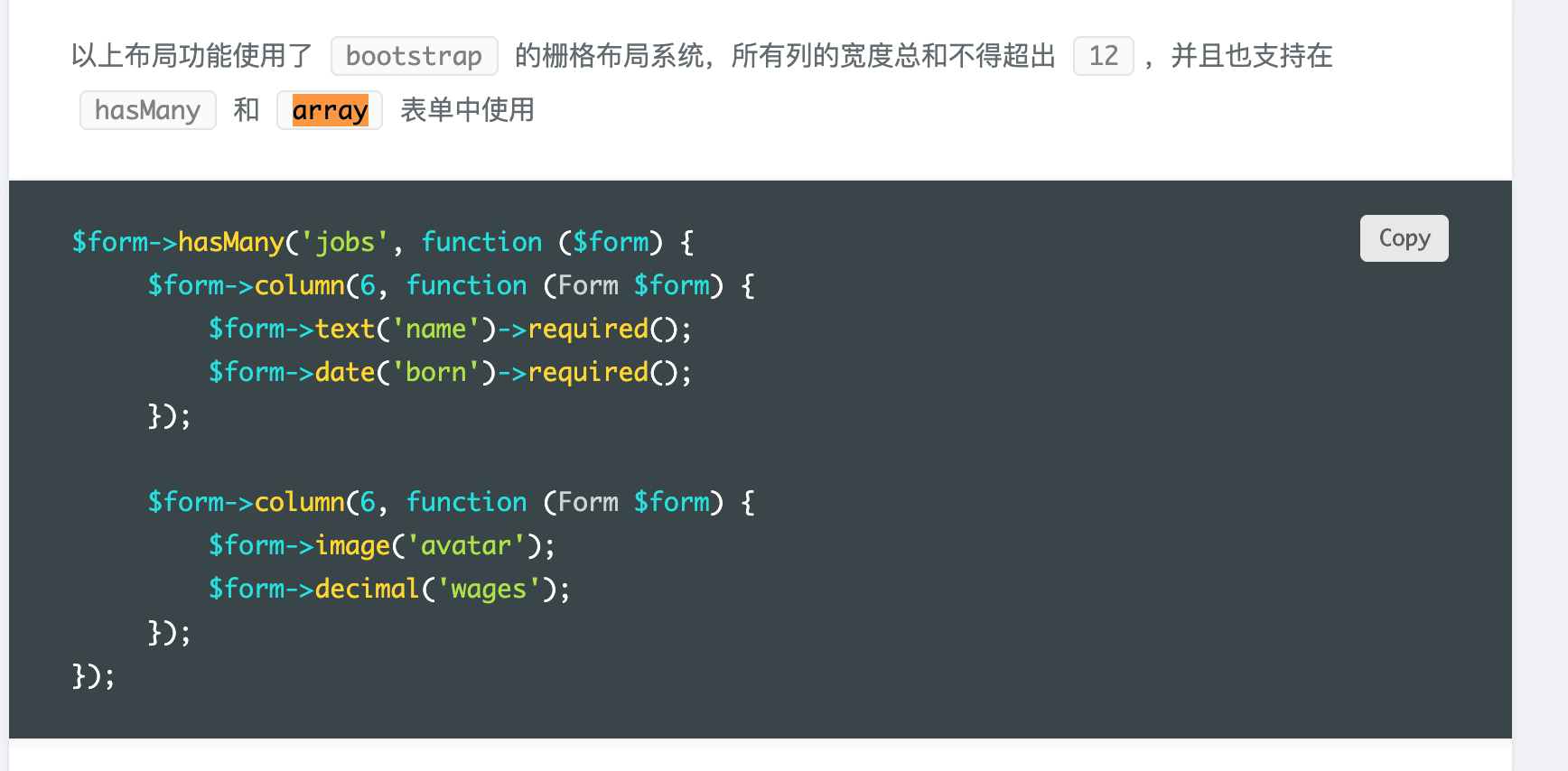Click the Copy button for the code block
1568x771 pixels.
pyautogui.click(x=1404, y=238)
